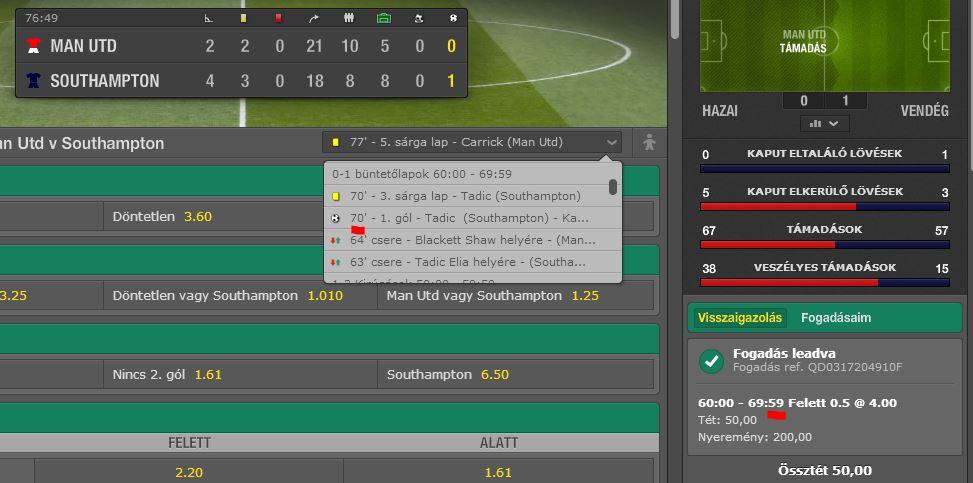Select the Visszaigazolás tab

coord(740,318)
